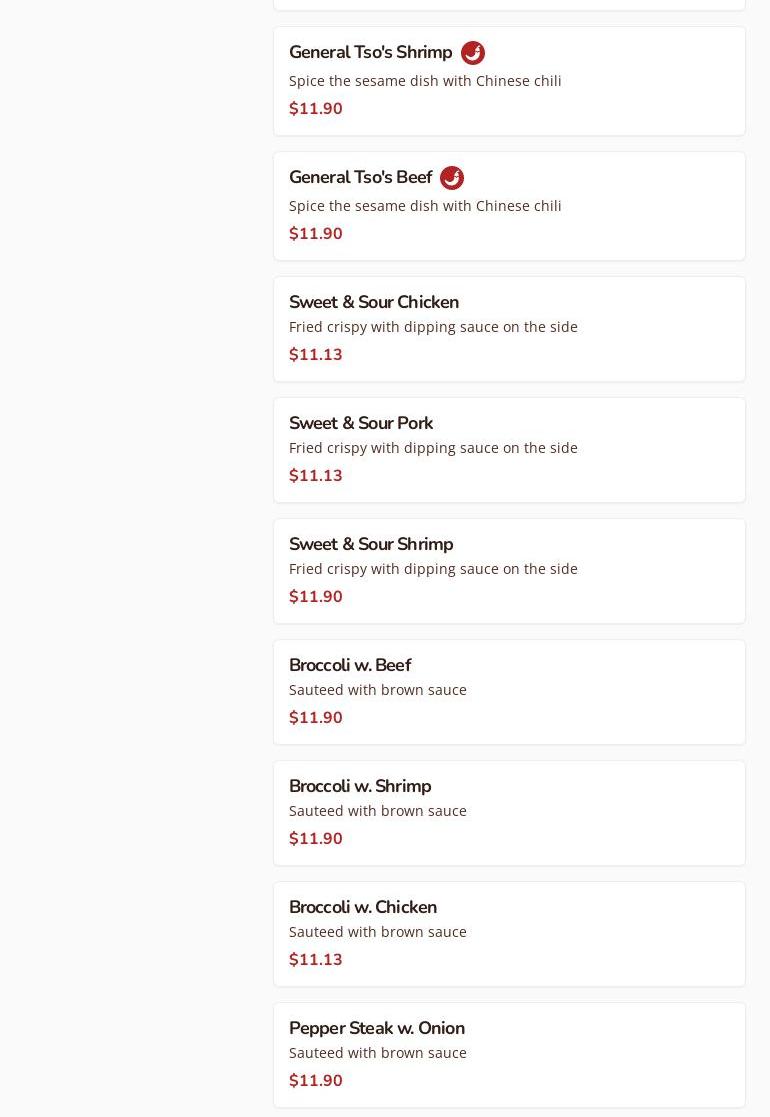Select General Tso's Beef dish title
The height and width of the screenshot is (1117, 770).
tap(360, 178)
